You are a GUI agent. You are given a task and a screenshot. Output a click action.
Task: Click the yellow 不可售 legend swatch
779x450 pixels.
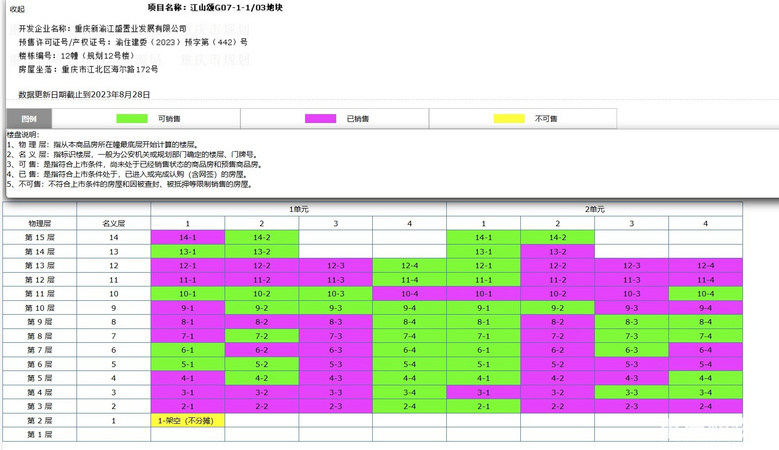pyautogui.click(x=509, y=118)
